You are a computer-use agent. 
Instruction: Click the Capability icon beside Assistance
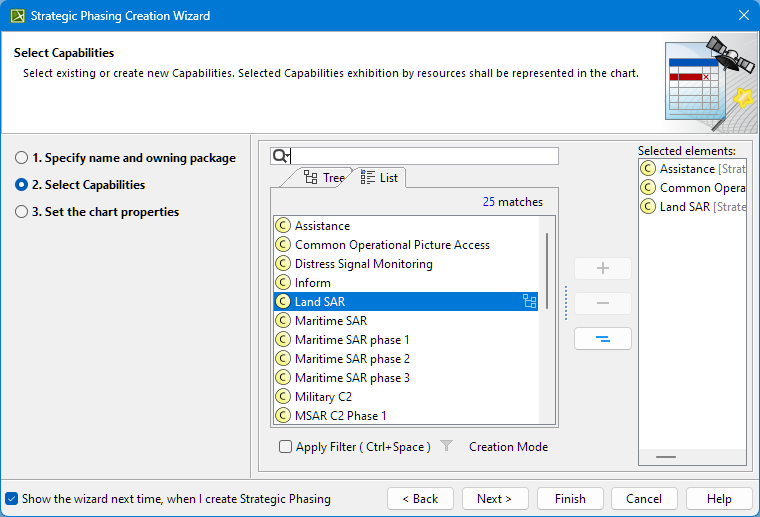click(282, 226)
